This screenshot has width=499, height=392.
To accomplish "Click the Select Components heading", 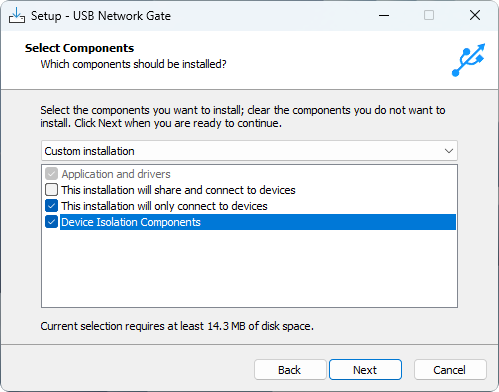I will (x=79, y=48).
